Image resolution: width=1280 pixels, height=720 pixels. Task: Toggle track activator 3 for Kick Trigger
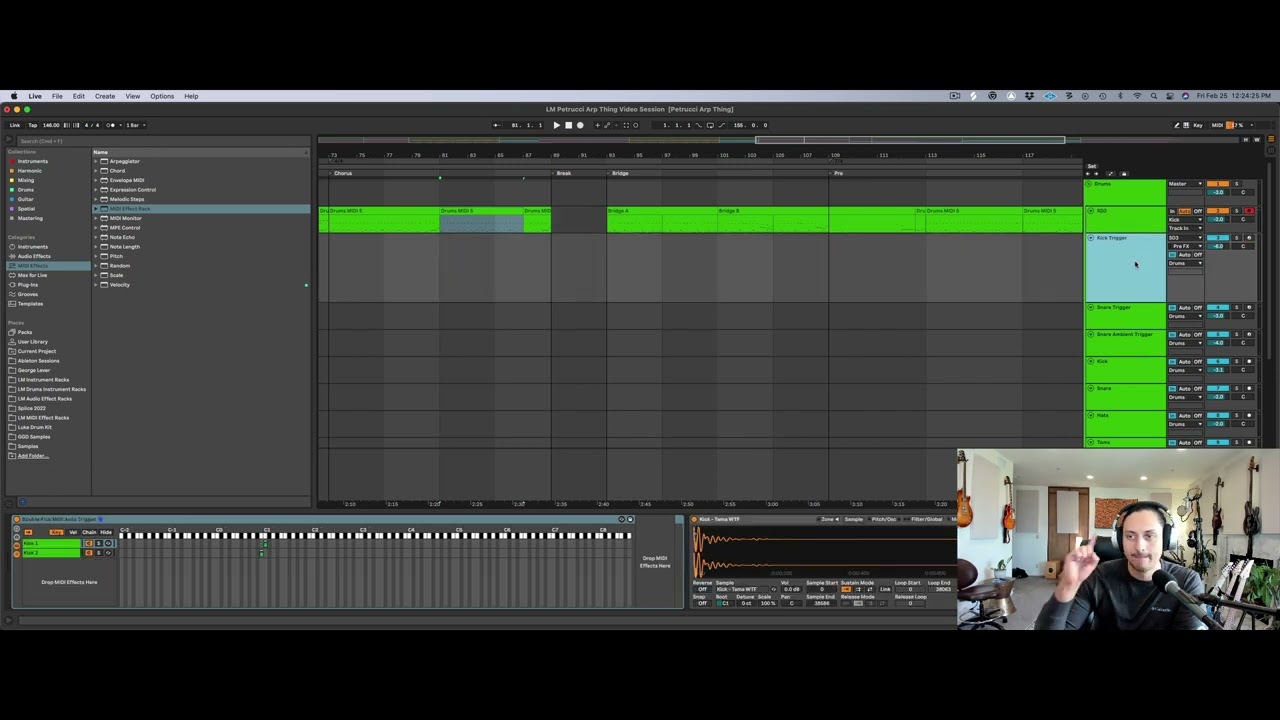1218,238
